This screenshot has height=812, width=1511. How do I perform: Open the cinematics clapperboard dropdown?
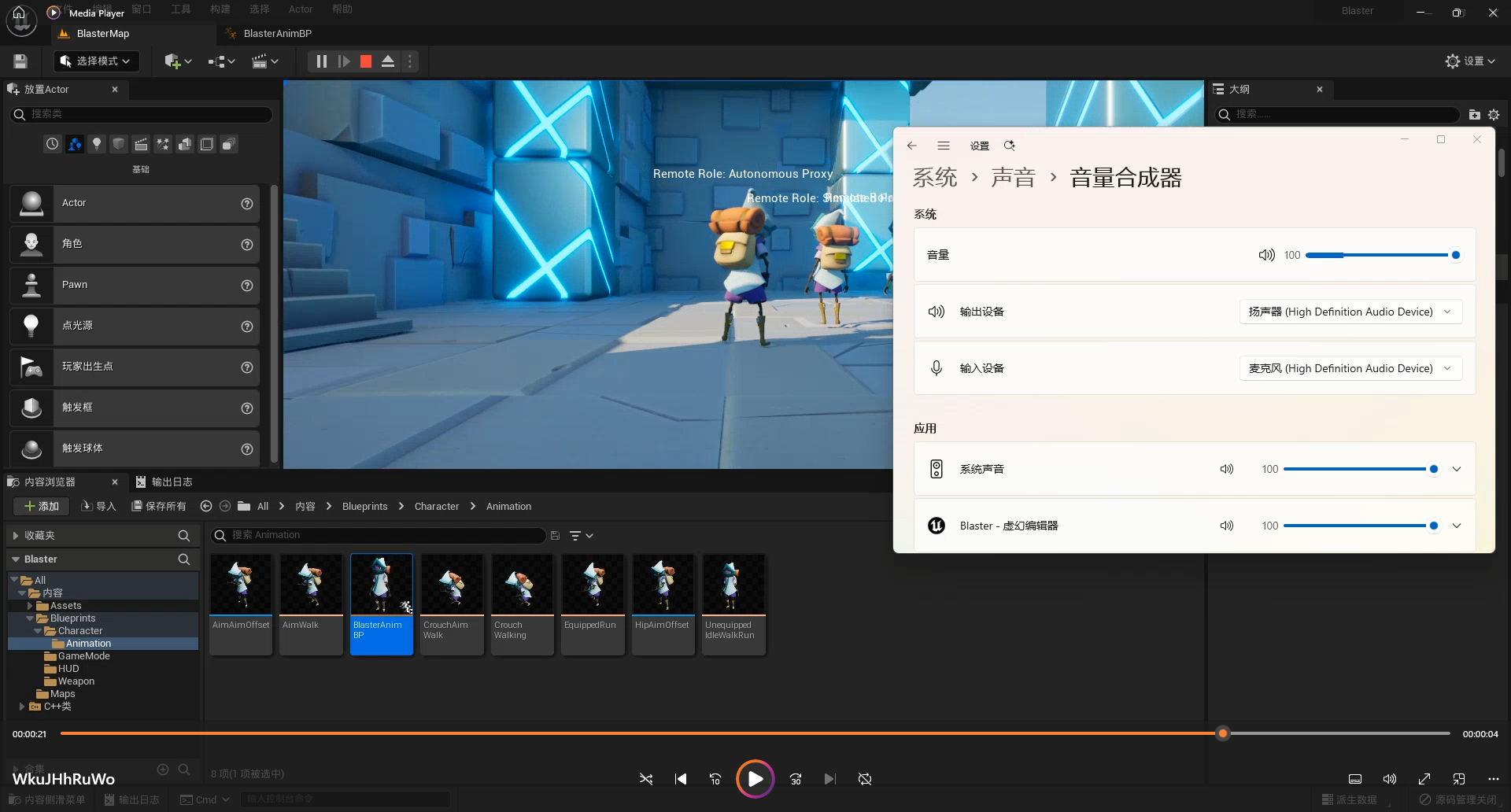pyautogui.click(x=265, y=61)
